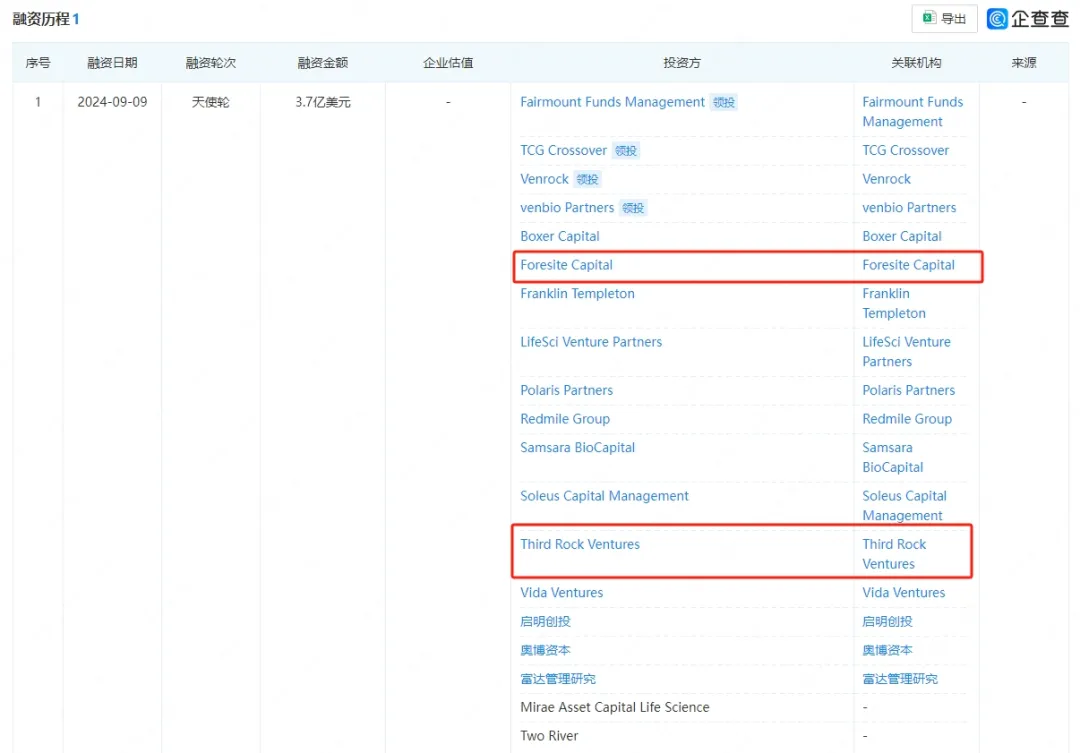
Task: Click 奥博资本 in related institution column
Action: 887,650
